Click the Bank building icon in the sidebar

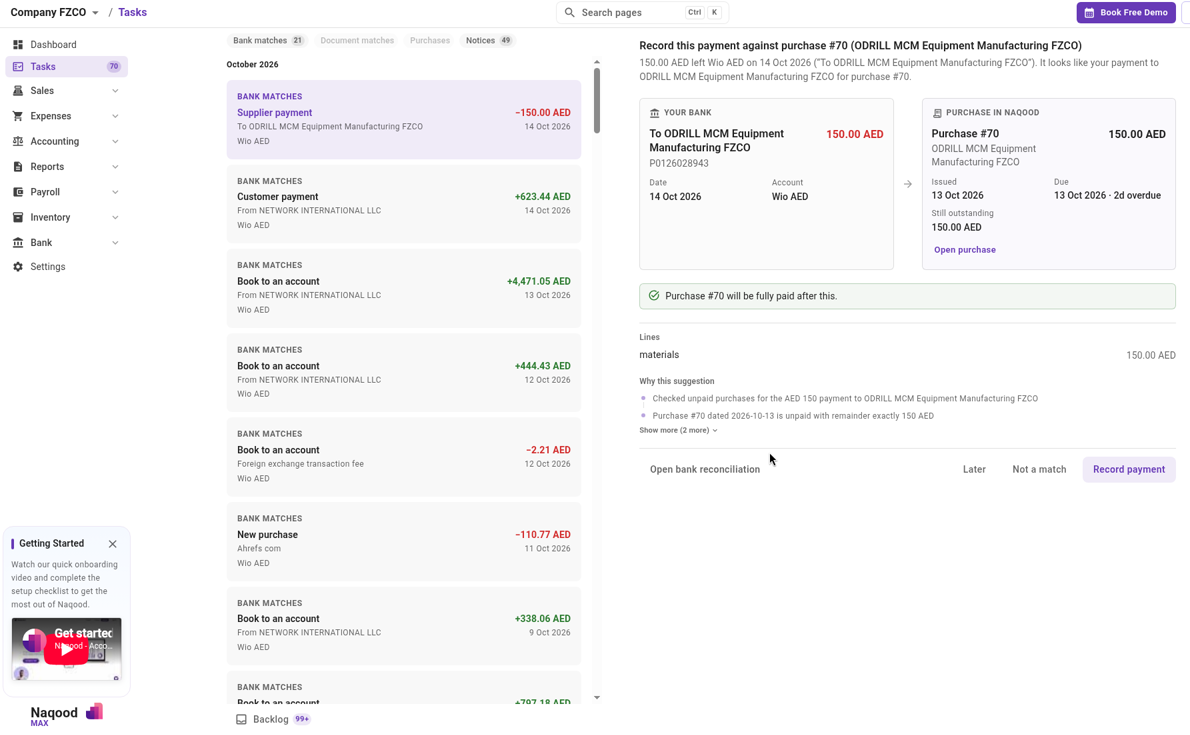[x=18, y=243]
